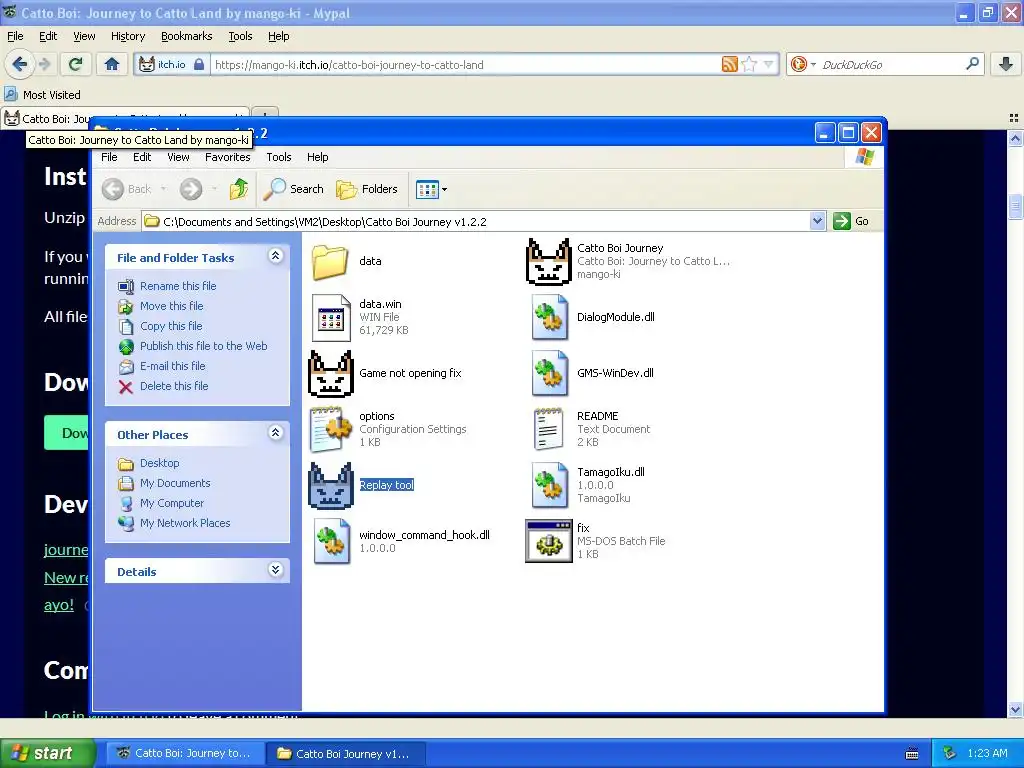The width and height of the screenshot is (1024, 768).
Task: Click Move this file
Action: point(171,306)
